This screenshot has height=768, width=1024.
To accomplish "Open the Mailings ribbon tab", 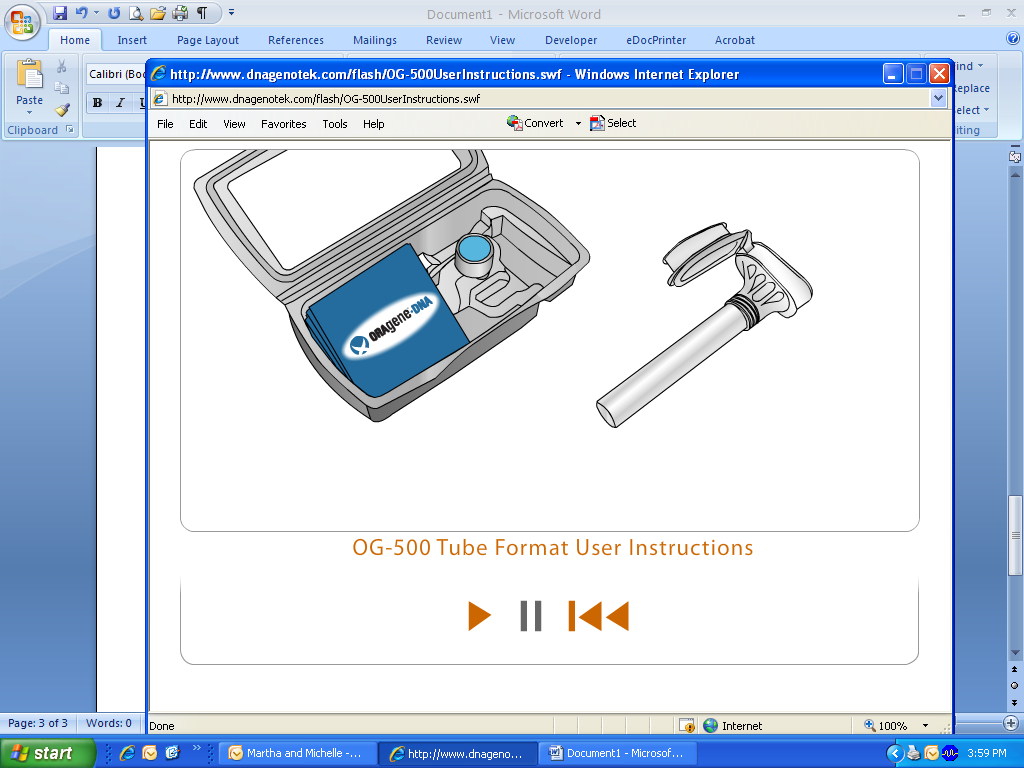I will (x=375, y=40).
